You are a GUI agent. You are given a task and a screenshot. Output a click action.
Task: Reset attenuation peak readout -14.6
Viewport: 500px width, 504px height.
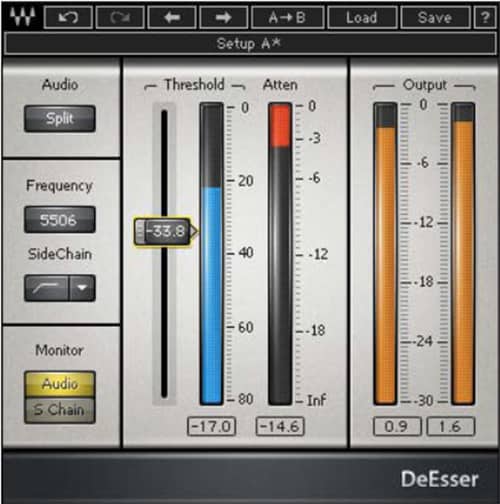(280, 426)
